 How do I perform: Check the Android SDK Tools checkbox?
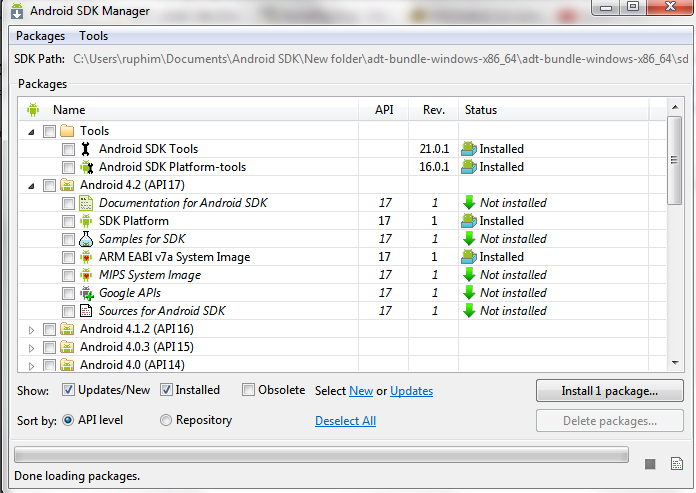68,149
